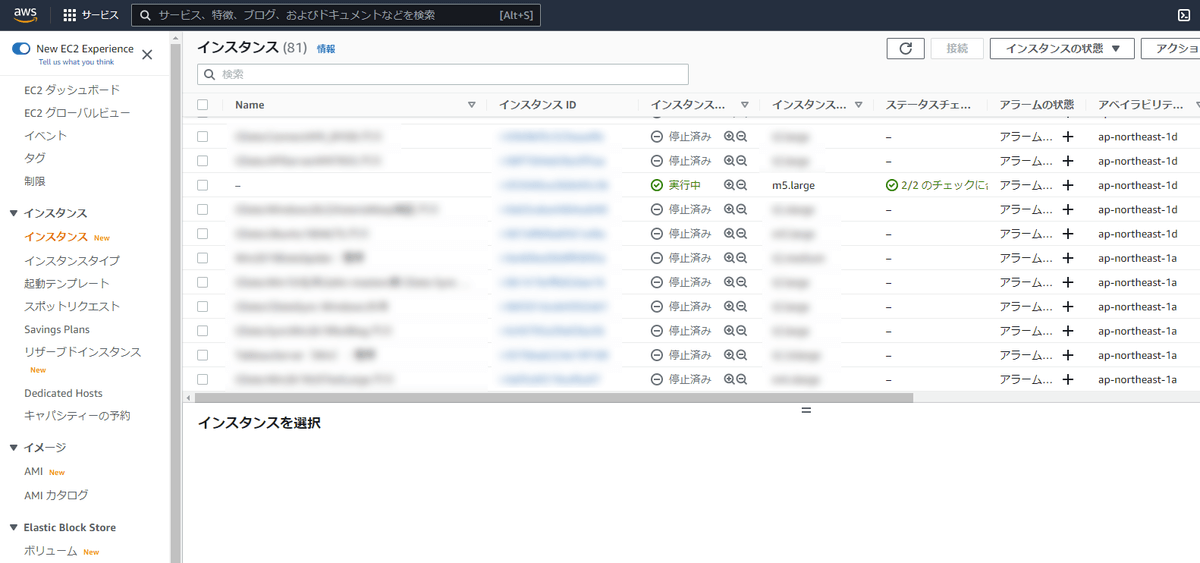1200x563 pixels.
Task: Zoom in icon on the 実行中 row
Action: pyautogui.click(x=730, y=185)
